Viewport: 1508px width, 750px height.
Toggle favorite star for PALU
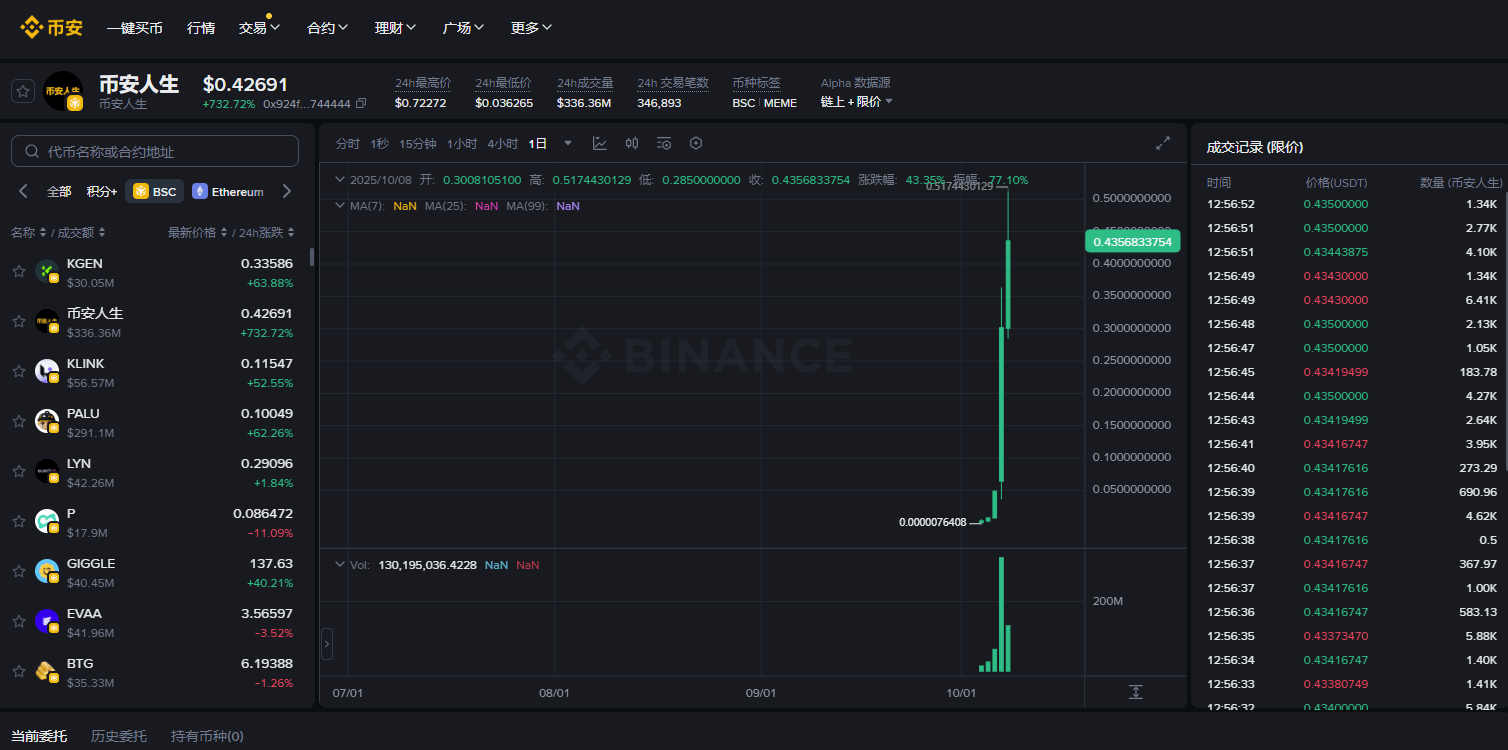click(x=19, y=421)
